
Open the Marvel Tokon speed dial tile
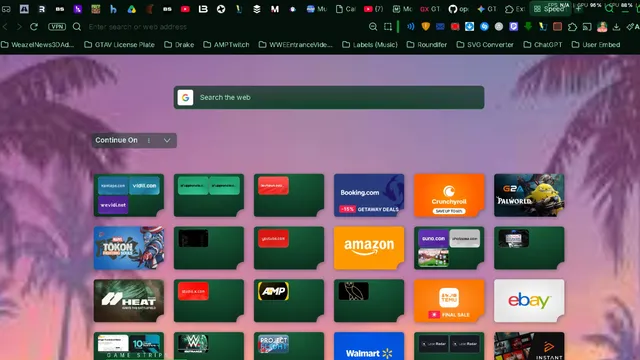129,248
